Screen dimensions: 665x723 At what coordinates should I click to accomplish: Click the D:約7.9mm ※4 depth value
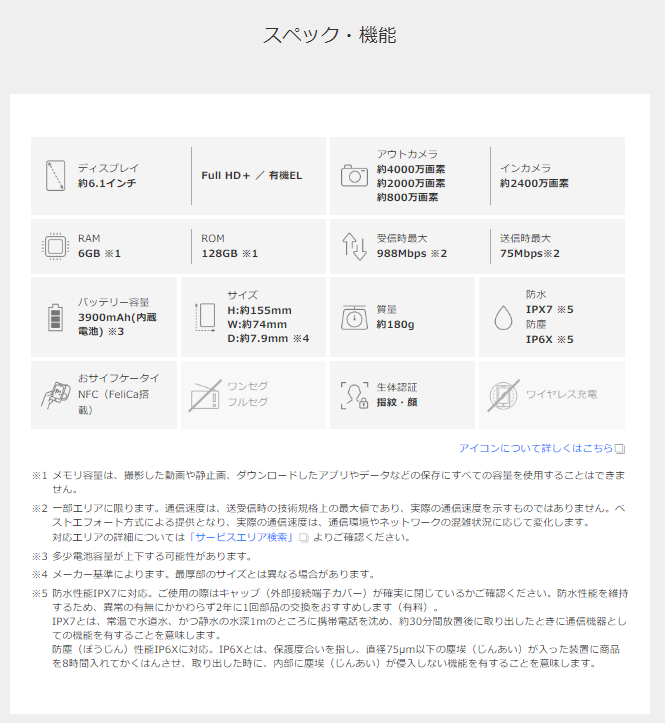268,338
